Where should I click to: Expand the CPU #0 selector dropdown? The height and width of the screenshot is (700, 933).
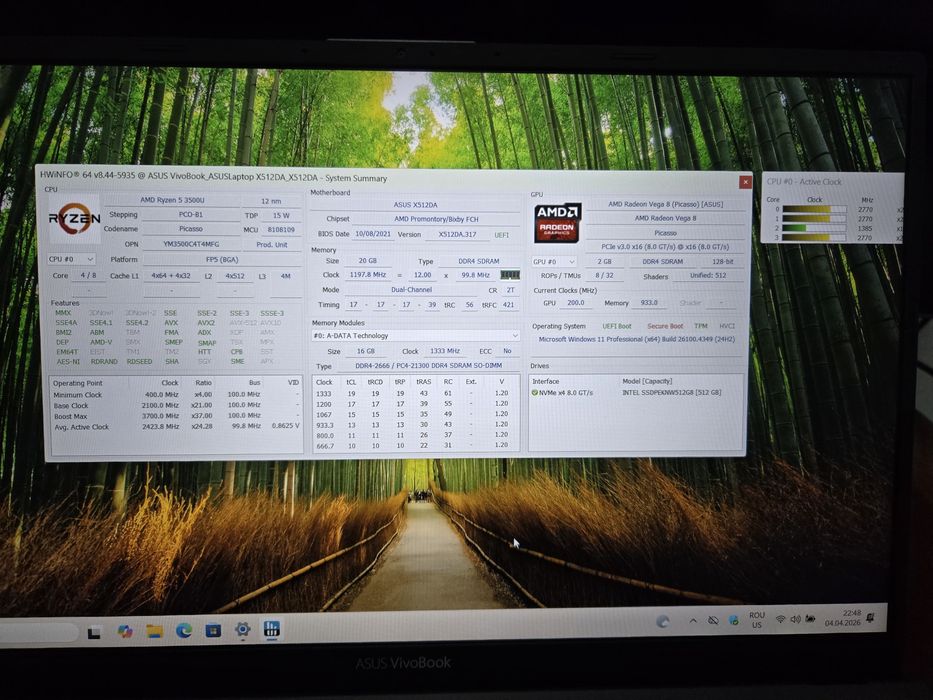point(71,260)
